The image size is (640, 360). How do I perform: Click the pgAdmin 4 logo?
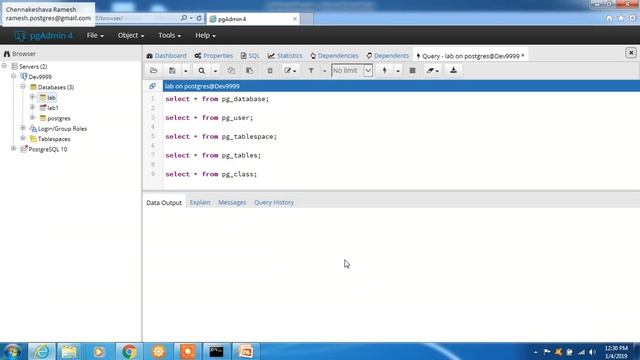tap(43, 36)
